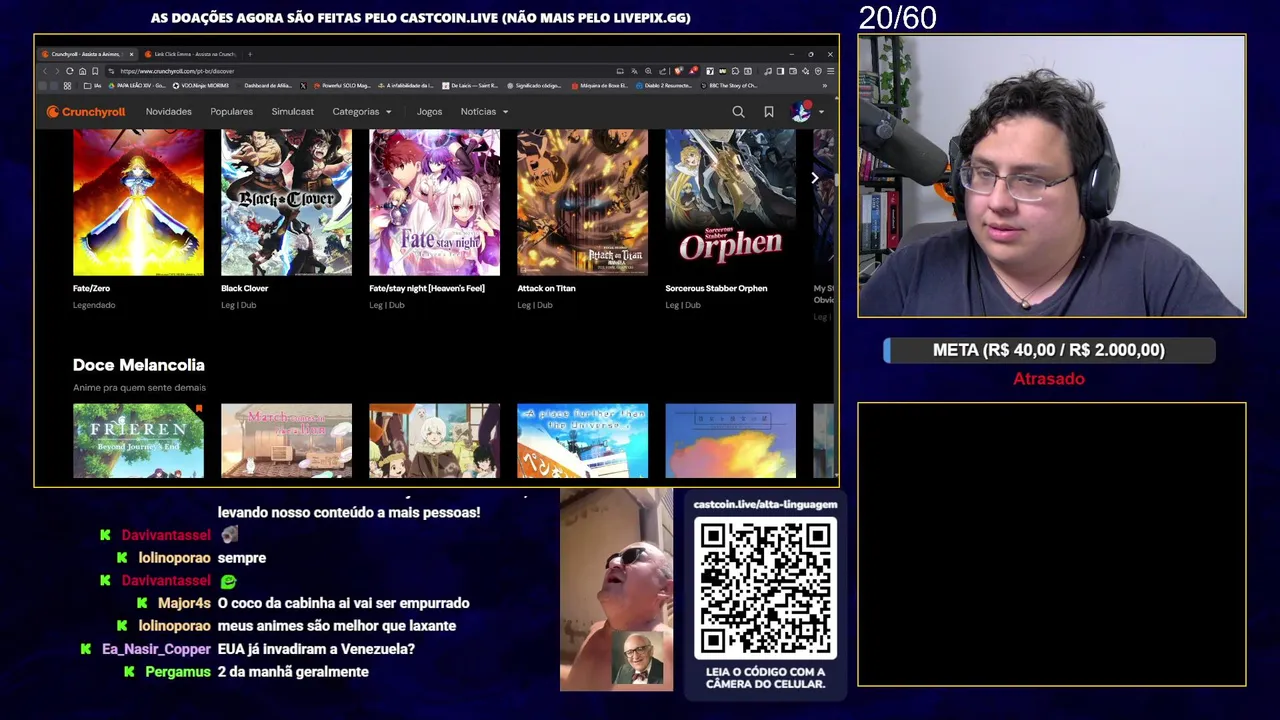Open the Brave Shields lion icon
The height and width of the screenshot is (720, 1280).
678,71
